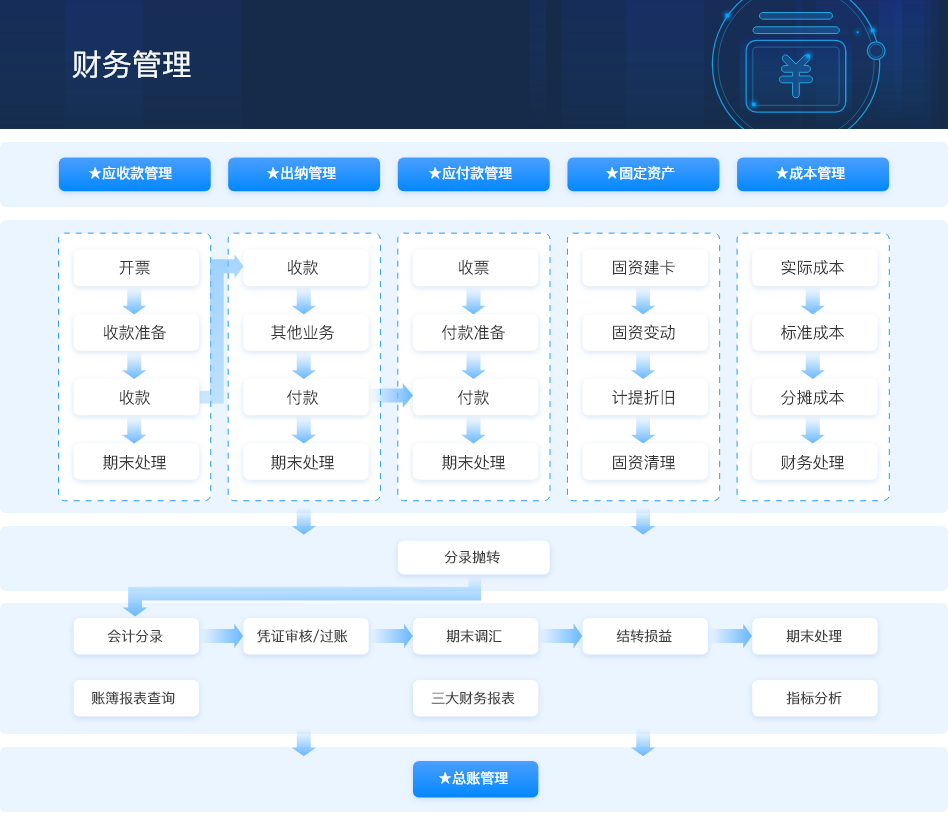Select 收款准备 step box
The height and width of the screenshot is (824, 948).
click(136, 333)
